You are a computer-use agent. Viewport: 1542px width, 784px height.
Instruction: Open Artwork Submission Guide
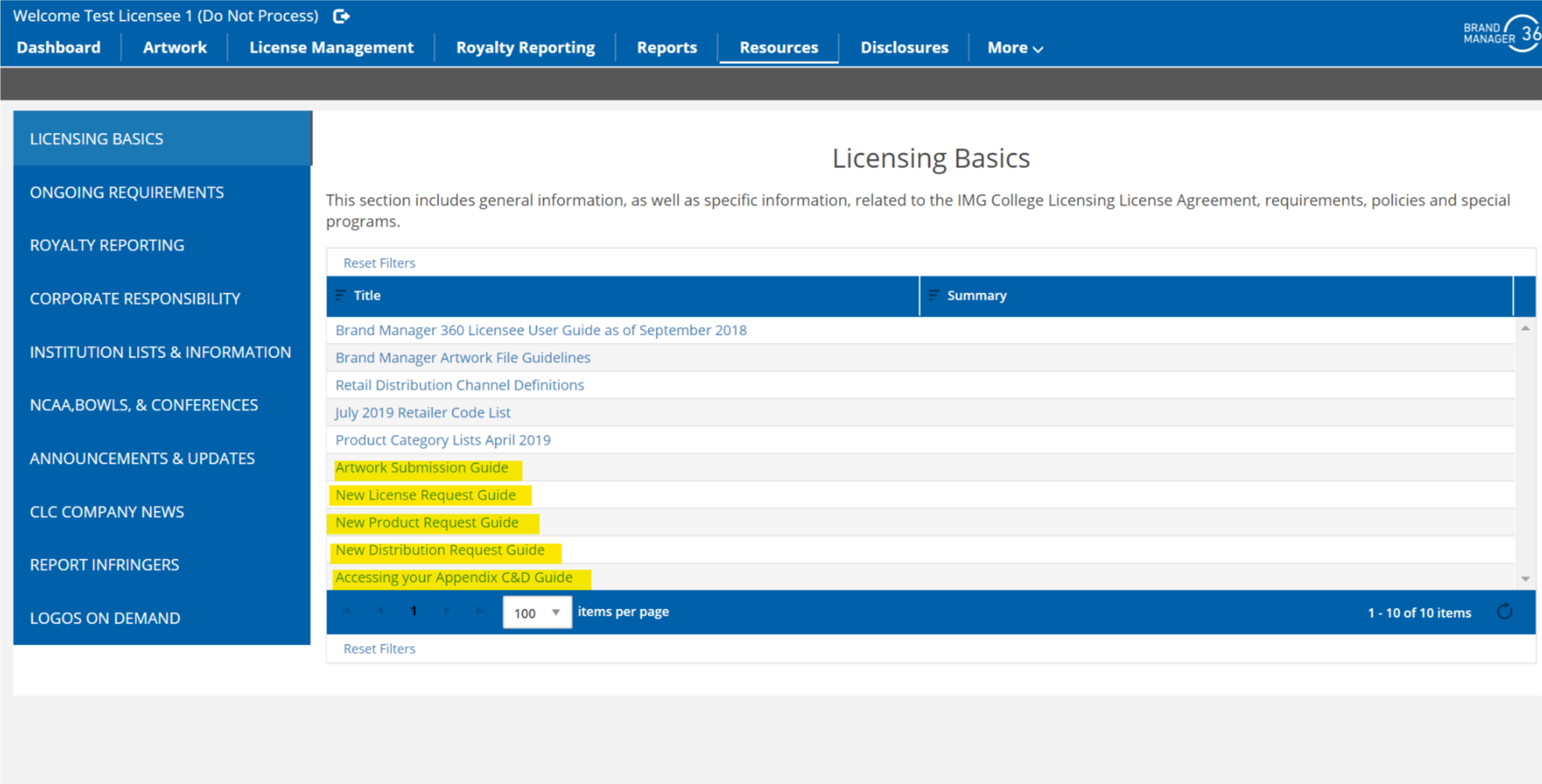click(x=422, y=467)
